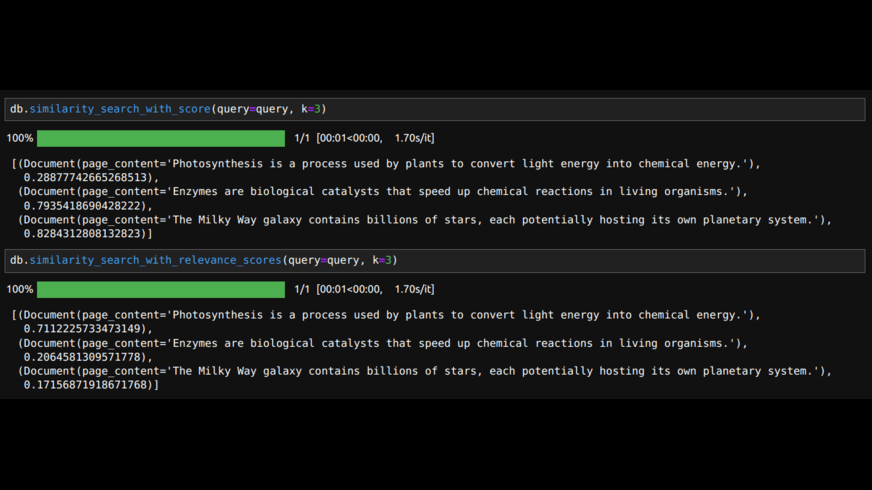The image size is (872, 490).
Task: Click the Enzymes document line in first output
Action: (x=383, y=191)
